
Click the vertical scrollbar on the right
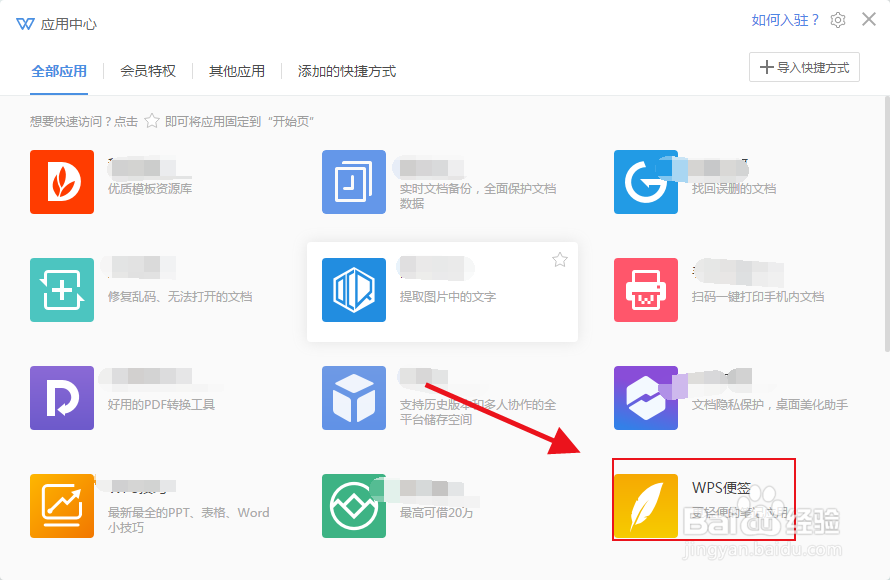[x=887, y=224]
